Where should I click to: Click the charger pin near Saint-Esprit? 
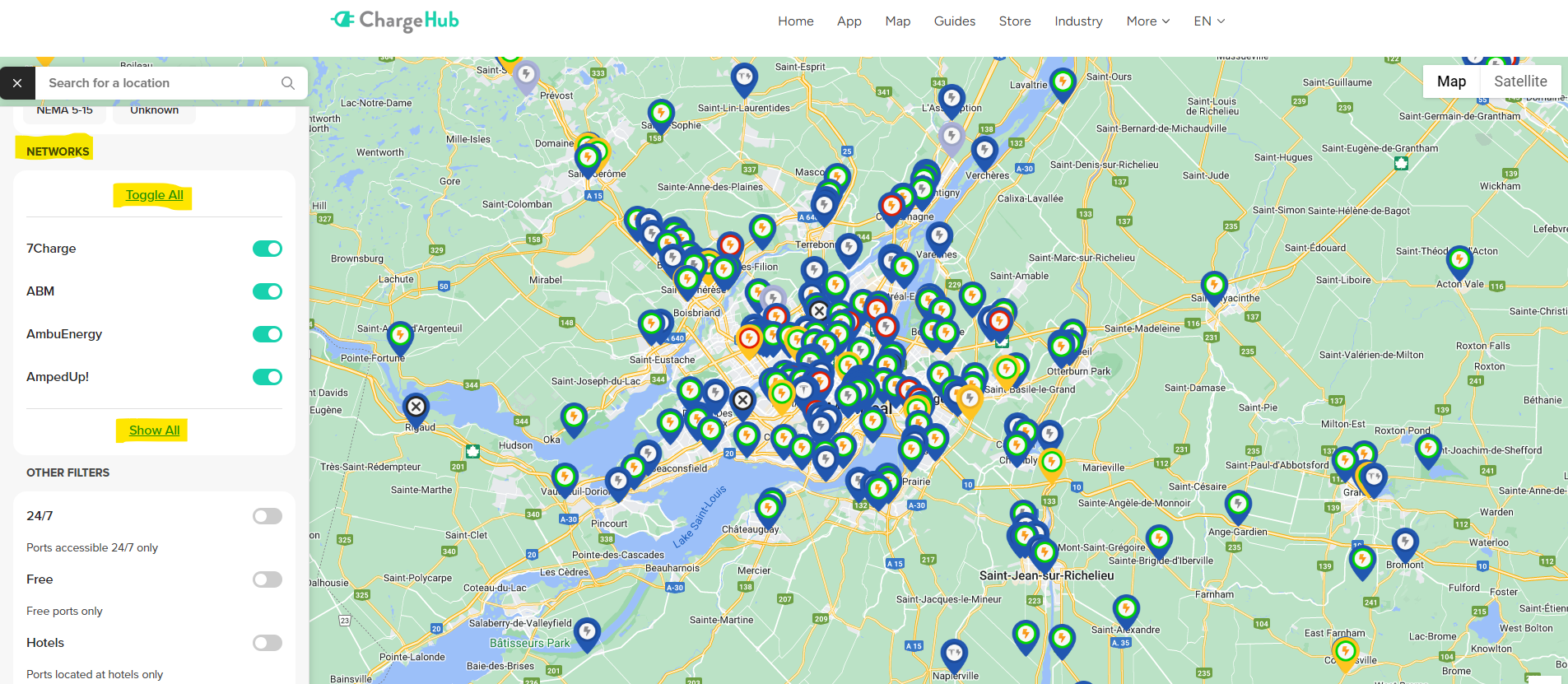coord(744,79)
